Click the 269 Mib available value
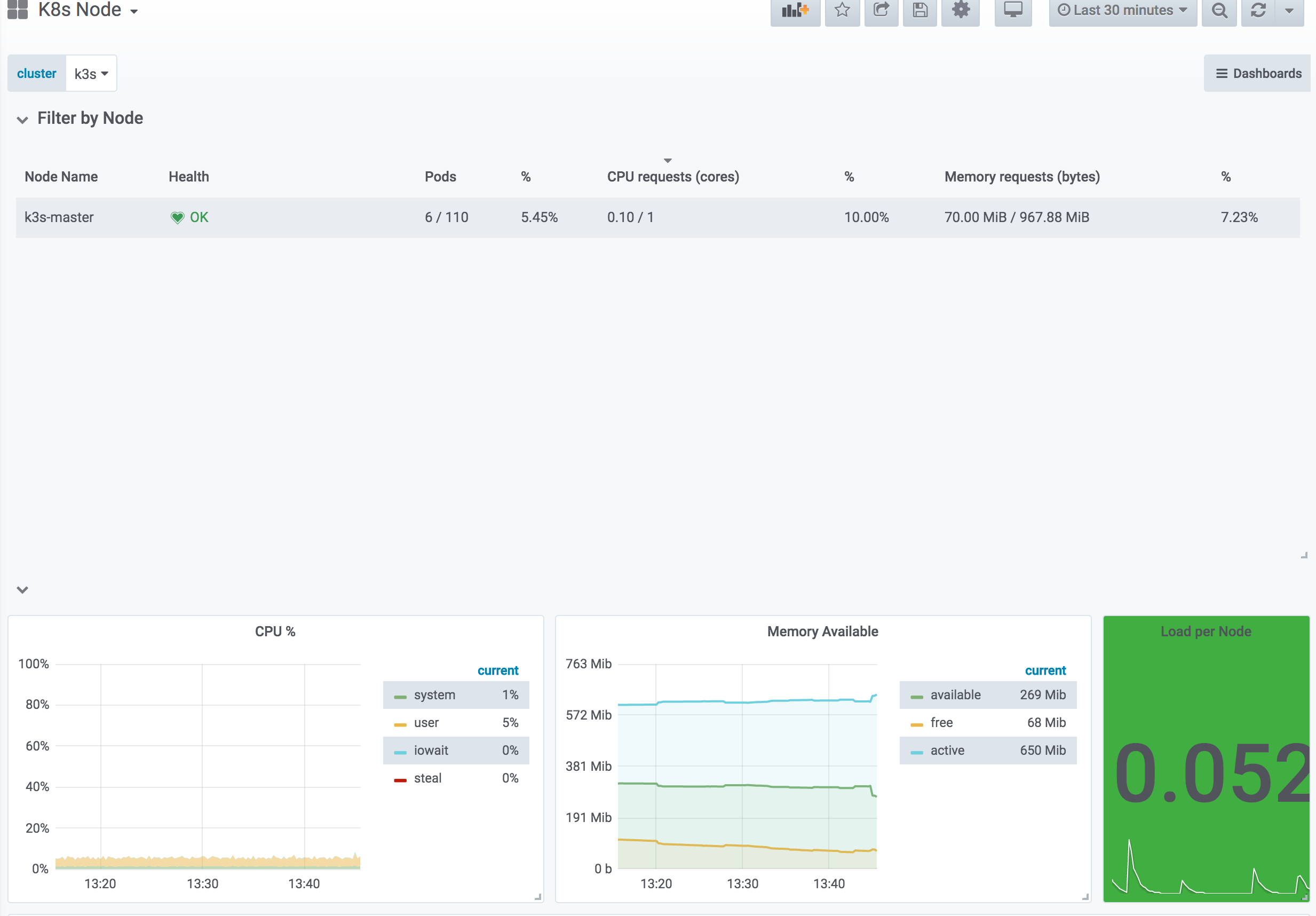This screenshot has width=1316, height=916. (x=1043, y=694)
